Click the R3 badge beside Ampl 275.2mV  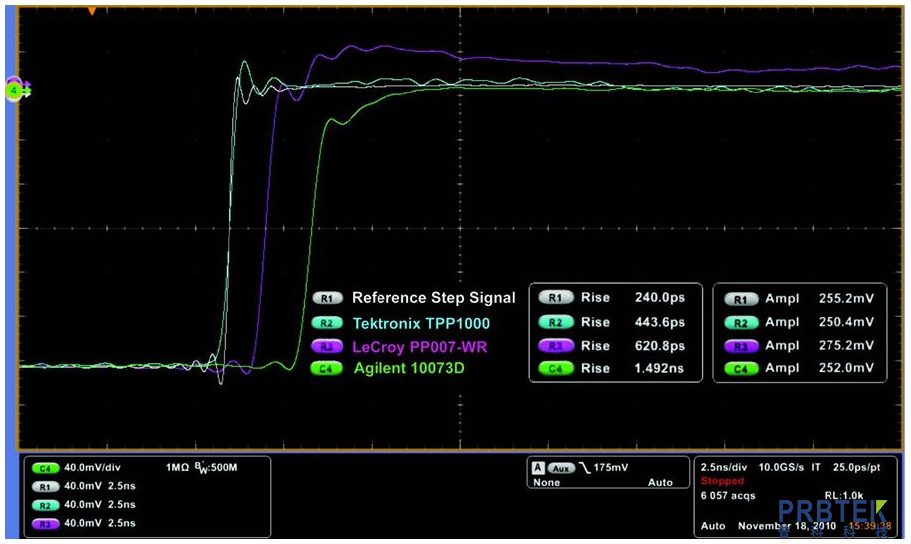click(740, 345)
